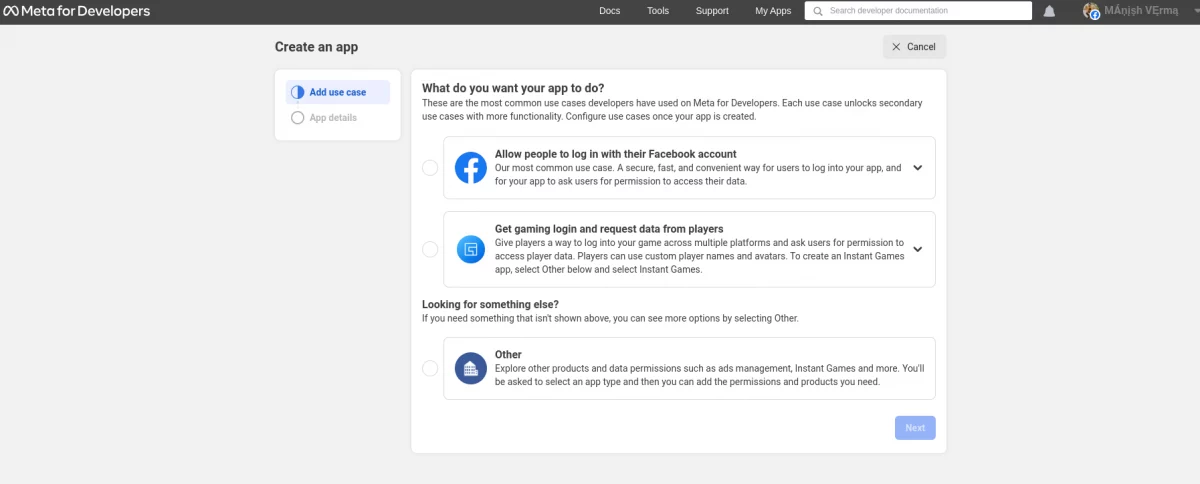This screenshot has height=484, width=1200.
Task: Click the 'Other' card title
Action: (x=508, y=355)
